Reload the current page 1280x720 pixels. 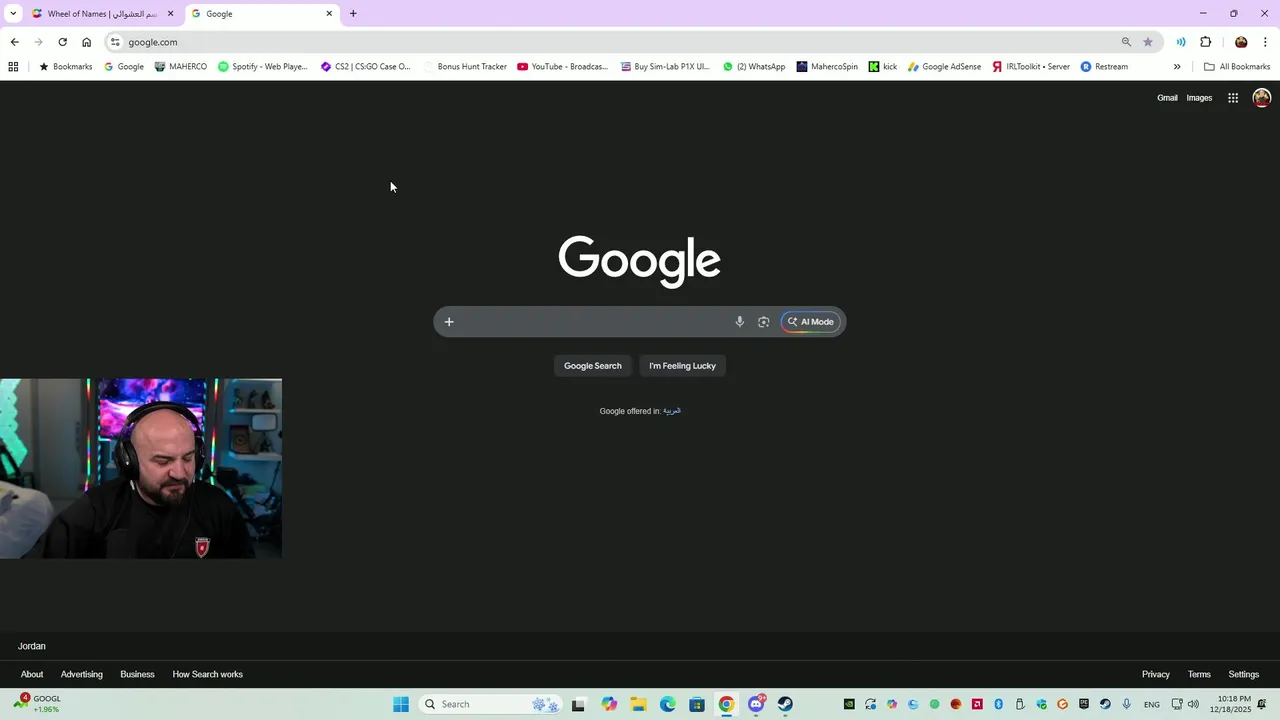point(62,42)
